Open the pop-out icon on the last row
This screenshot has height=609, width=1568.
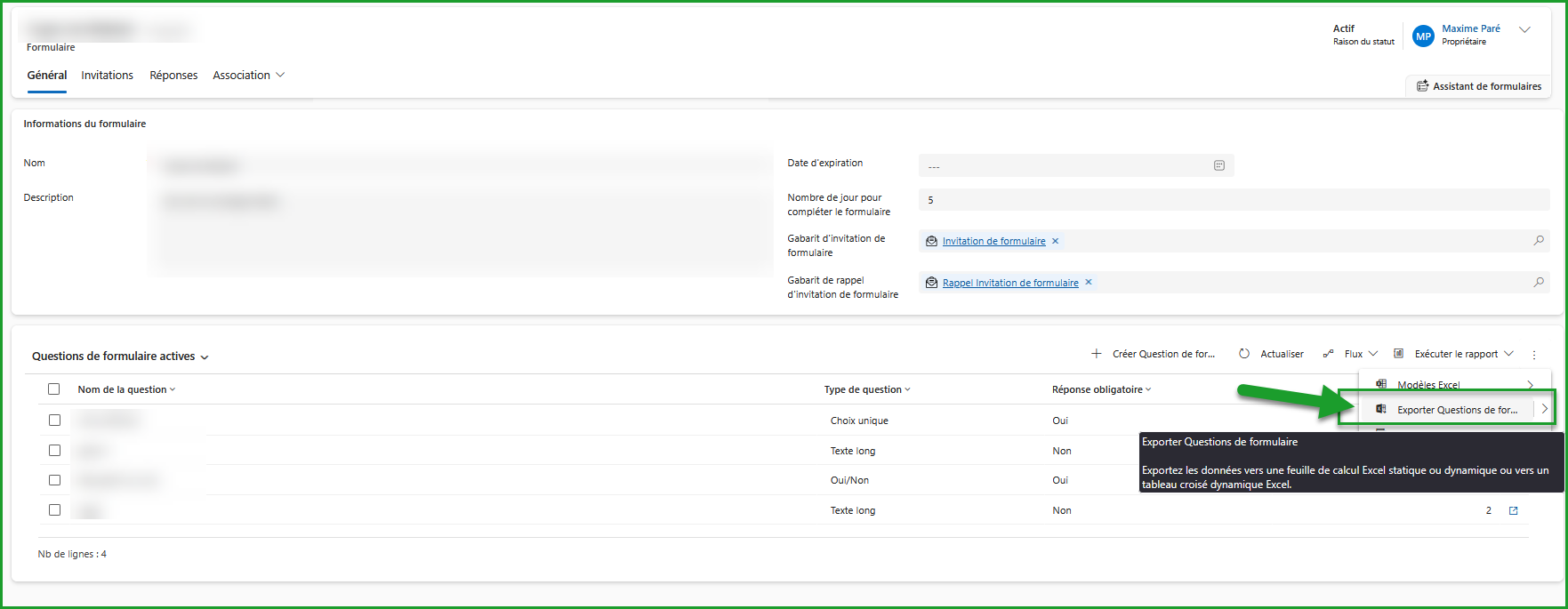click(1513, 510)
